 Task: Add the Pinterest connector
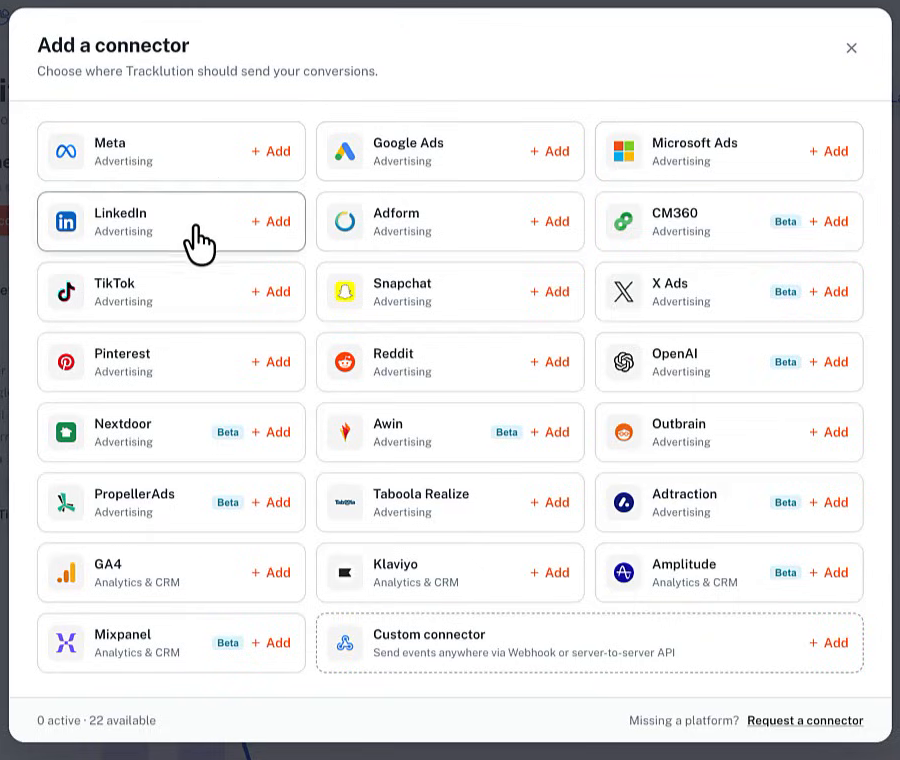(271, 362)
